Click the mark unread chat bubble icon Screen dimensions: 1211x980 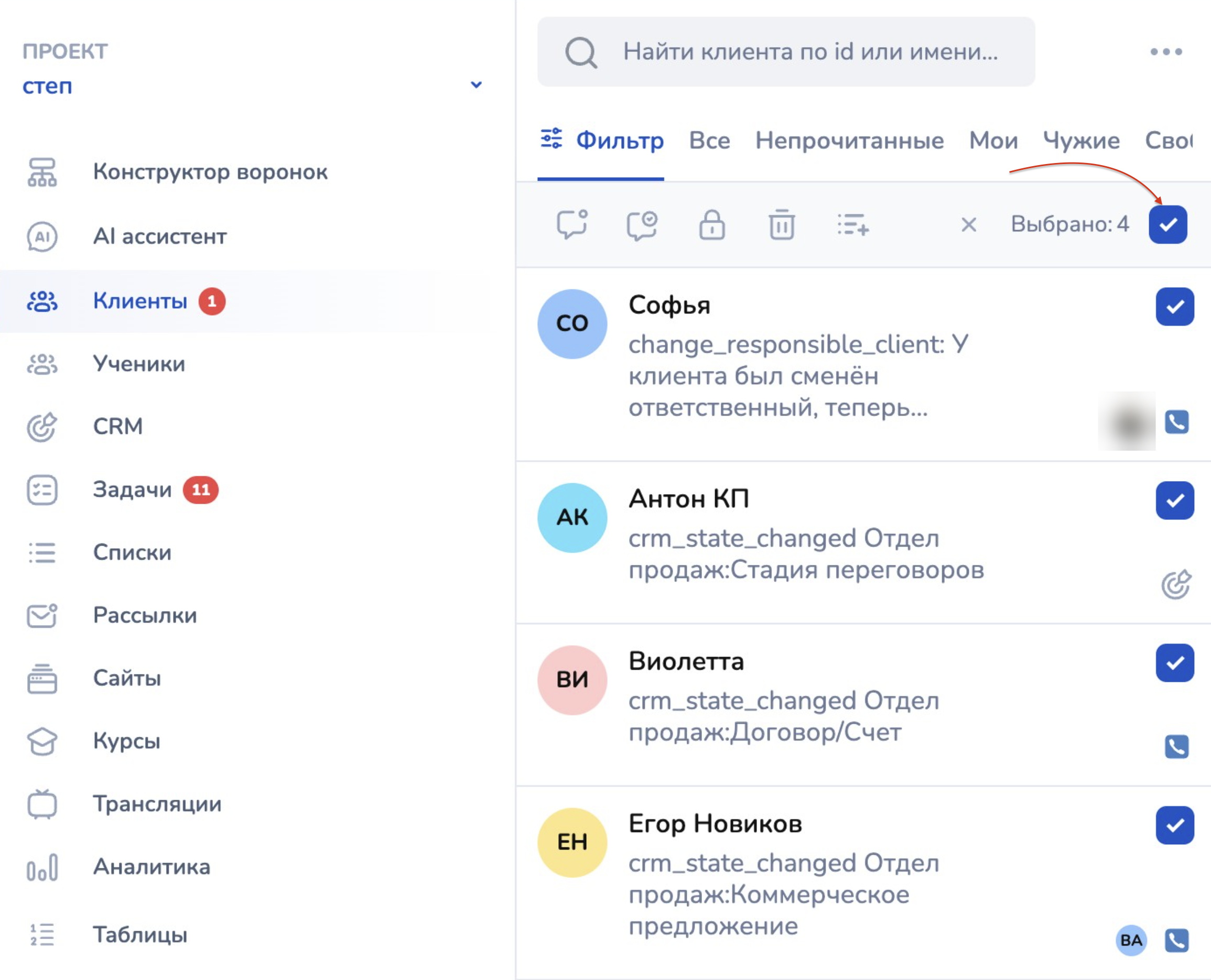572,225
